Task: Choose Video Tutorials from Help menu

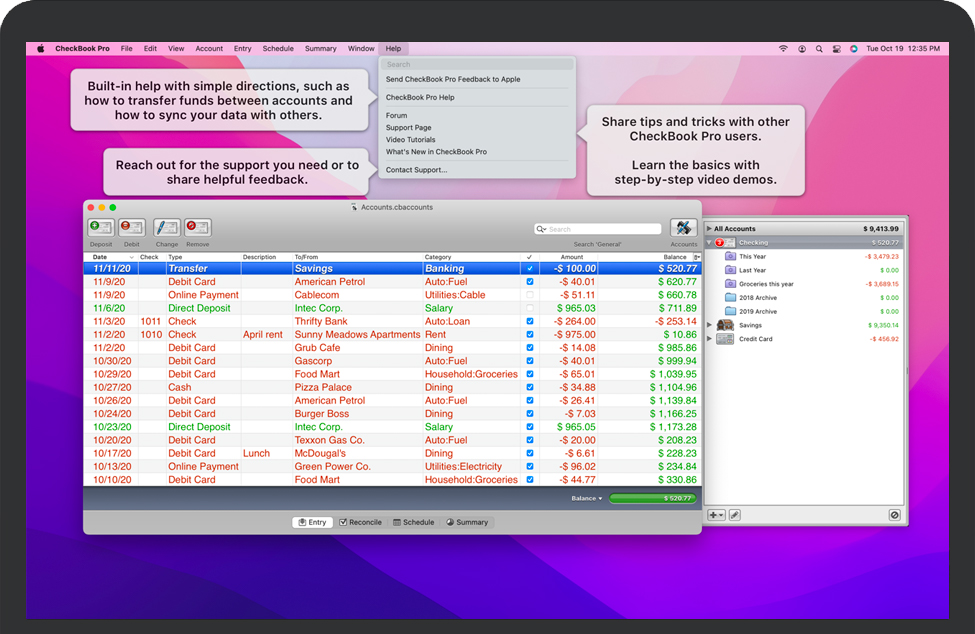Action: (x=410, y=140)
